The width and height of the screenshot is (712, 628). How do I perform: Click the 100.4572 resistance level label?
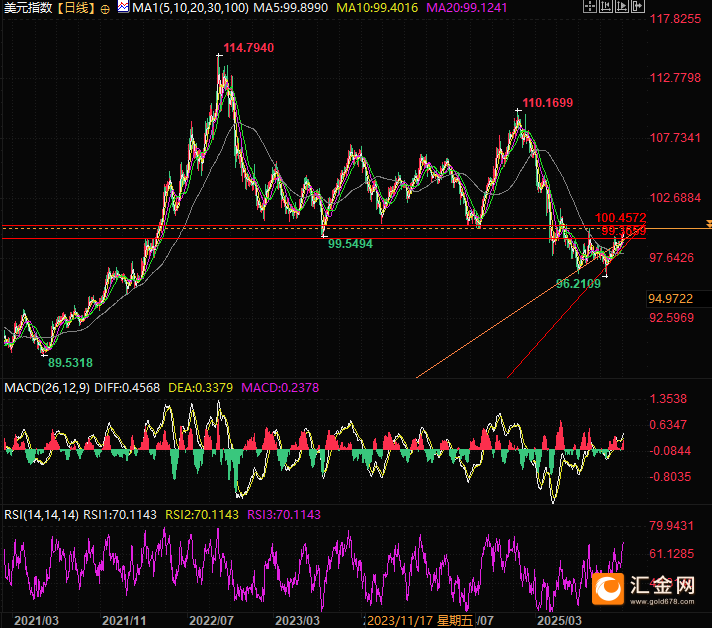click(x=620, y=218)
